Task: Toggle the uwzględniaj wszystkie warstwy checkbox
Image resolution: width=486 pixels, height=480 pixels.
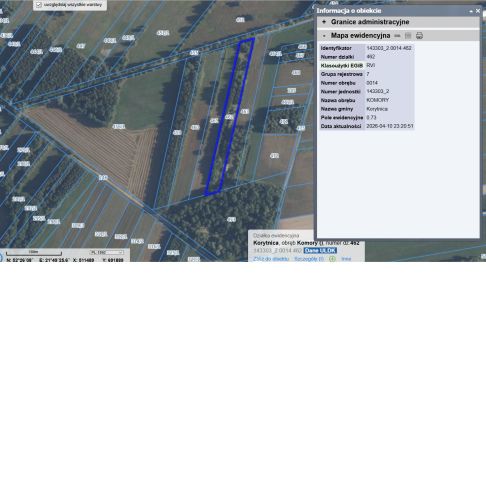Action: tap(39, 5)
